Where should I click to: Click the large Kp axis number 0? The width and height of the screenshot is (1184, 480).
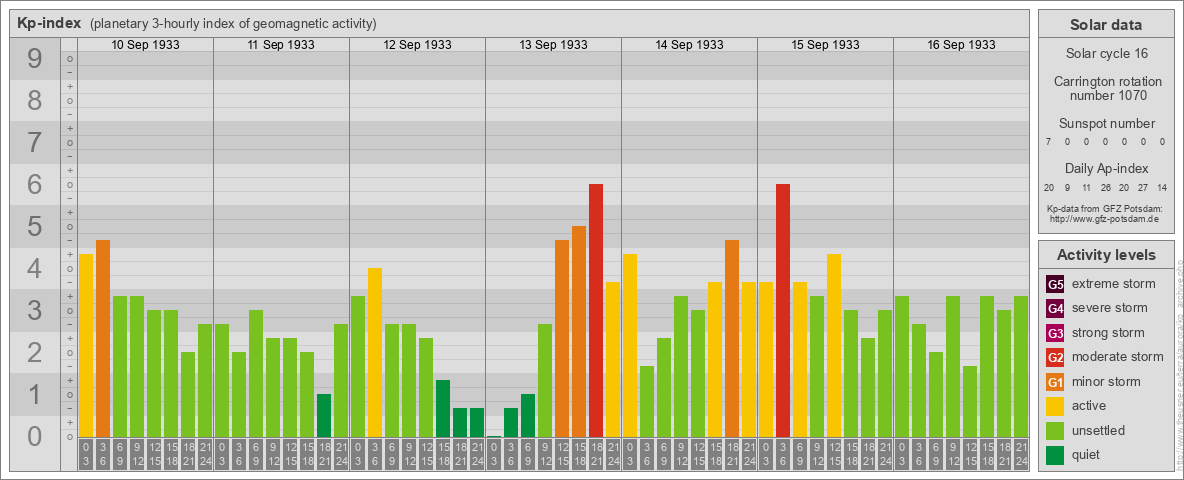pos(35,436)
